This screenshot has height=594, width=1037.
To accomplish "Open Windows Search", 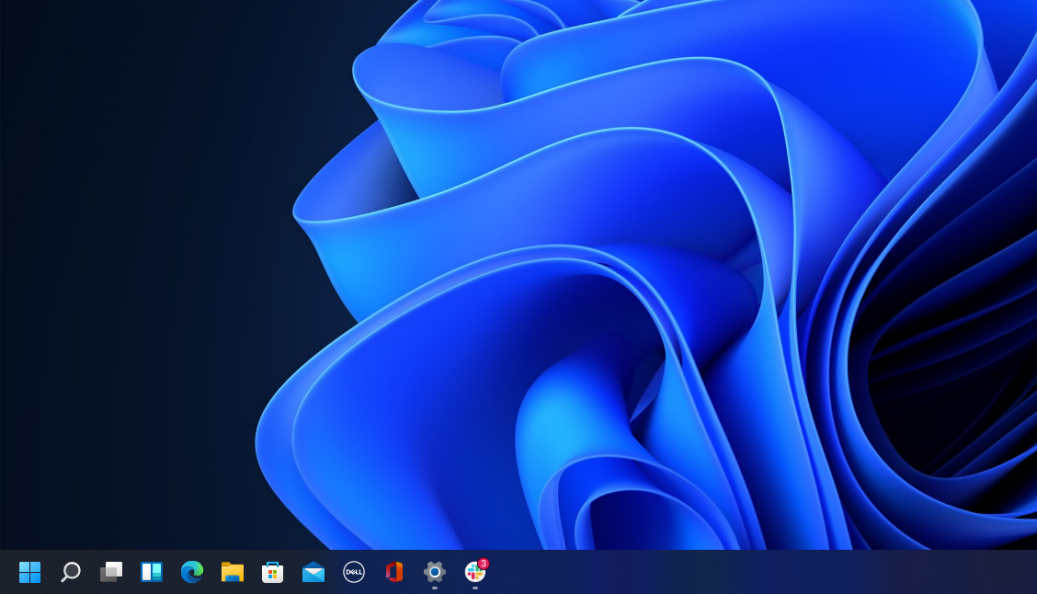I will tap(70, 572).
